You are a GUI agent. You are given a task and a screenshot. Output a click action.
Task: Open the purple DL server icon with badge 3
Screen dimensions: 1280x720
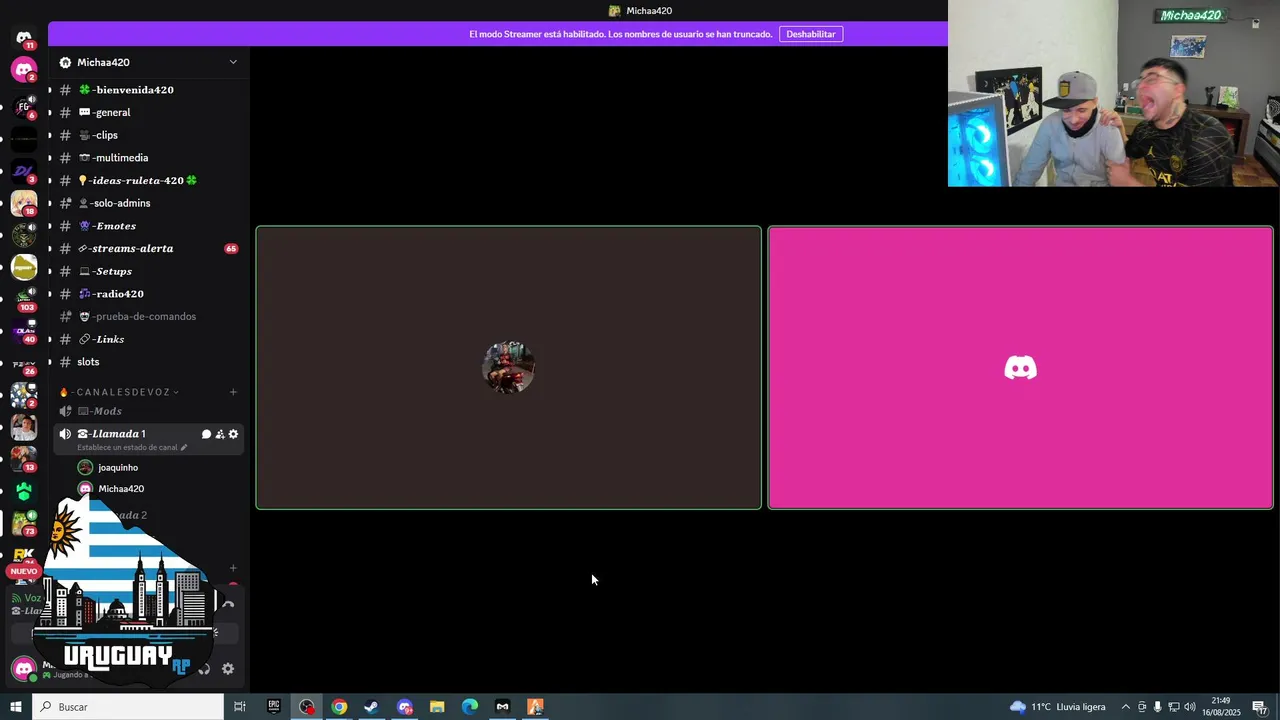pos(24,171)
